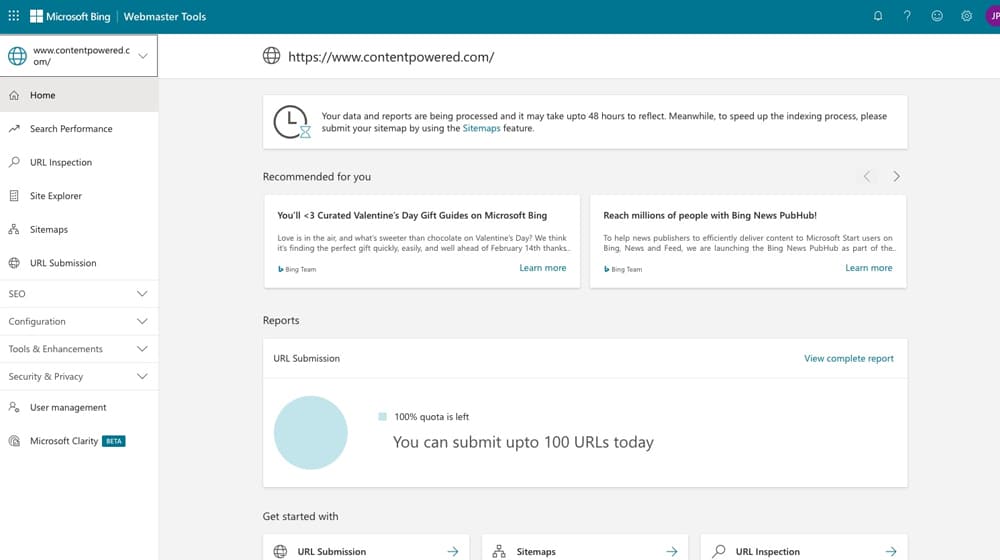Expand the Security & Privacy section
1000x560 pixels.
79,376
